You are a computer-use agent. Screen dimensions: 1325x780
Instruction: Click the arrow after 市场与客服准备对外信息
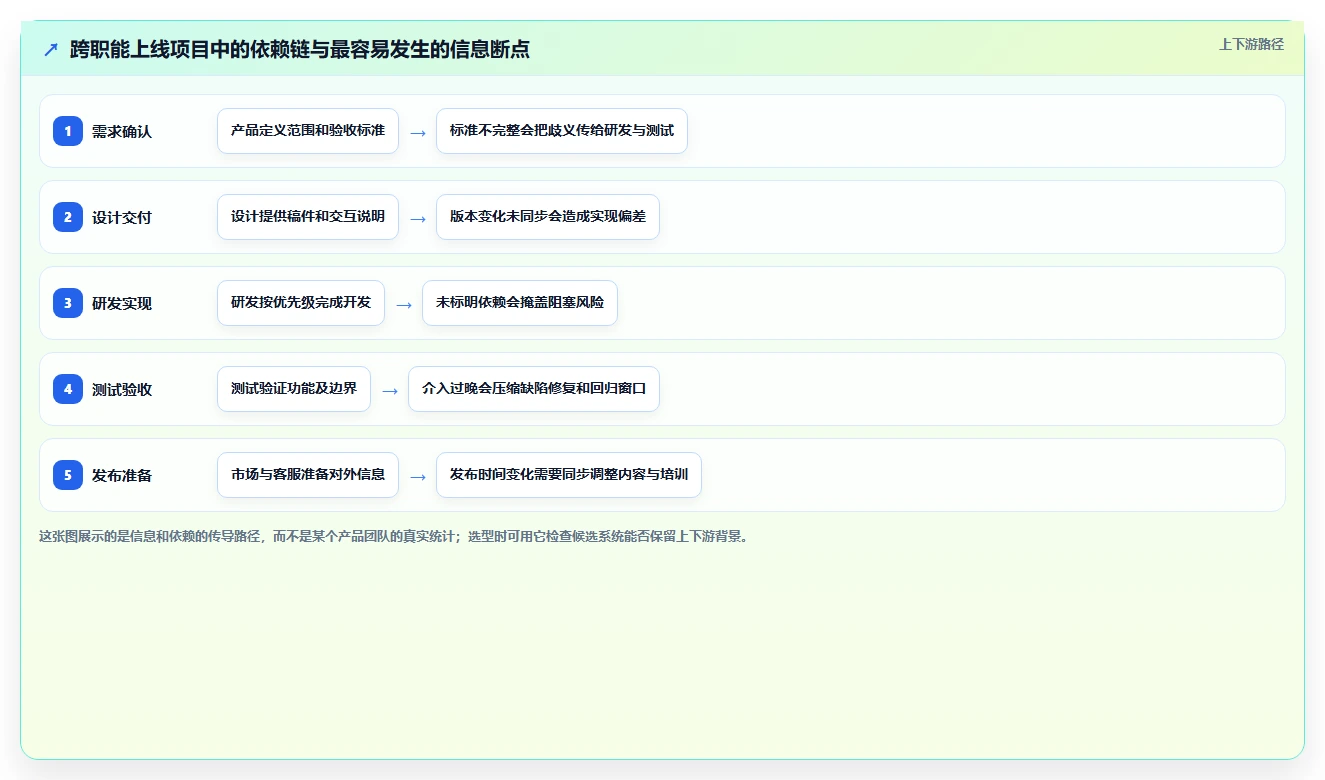pyautogui.click(x=418, y=476)
